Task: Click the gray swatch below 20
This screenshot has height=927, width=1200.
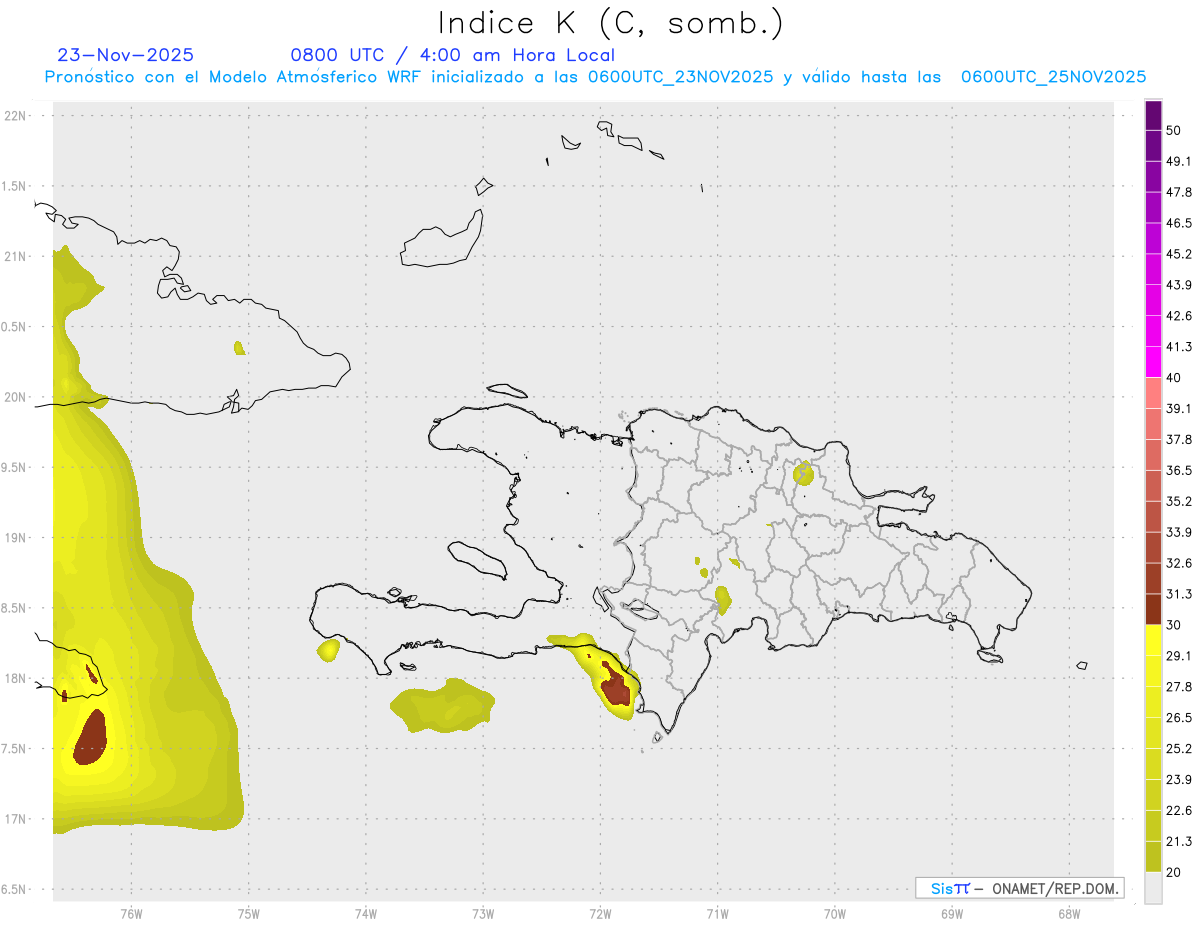Action: (1153, 888)
